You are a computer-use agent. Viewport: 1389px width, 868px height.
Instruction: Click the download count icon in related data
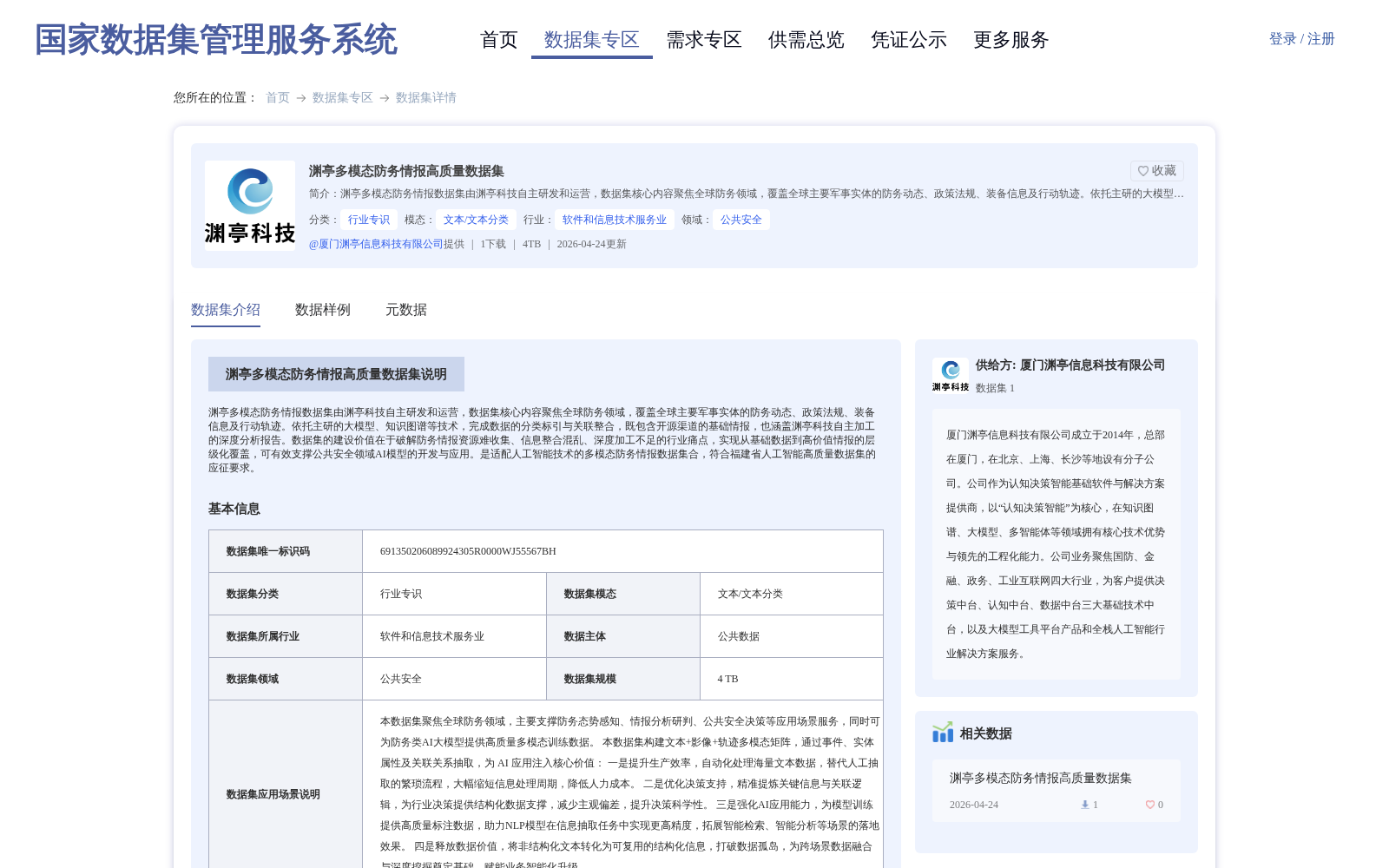(x=1085, y=805)
